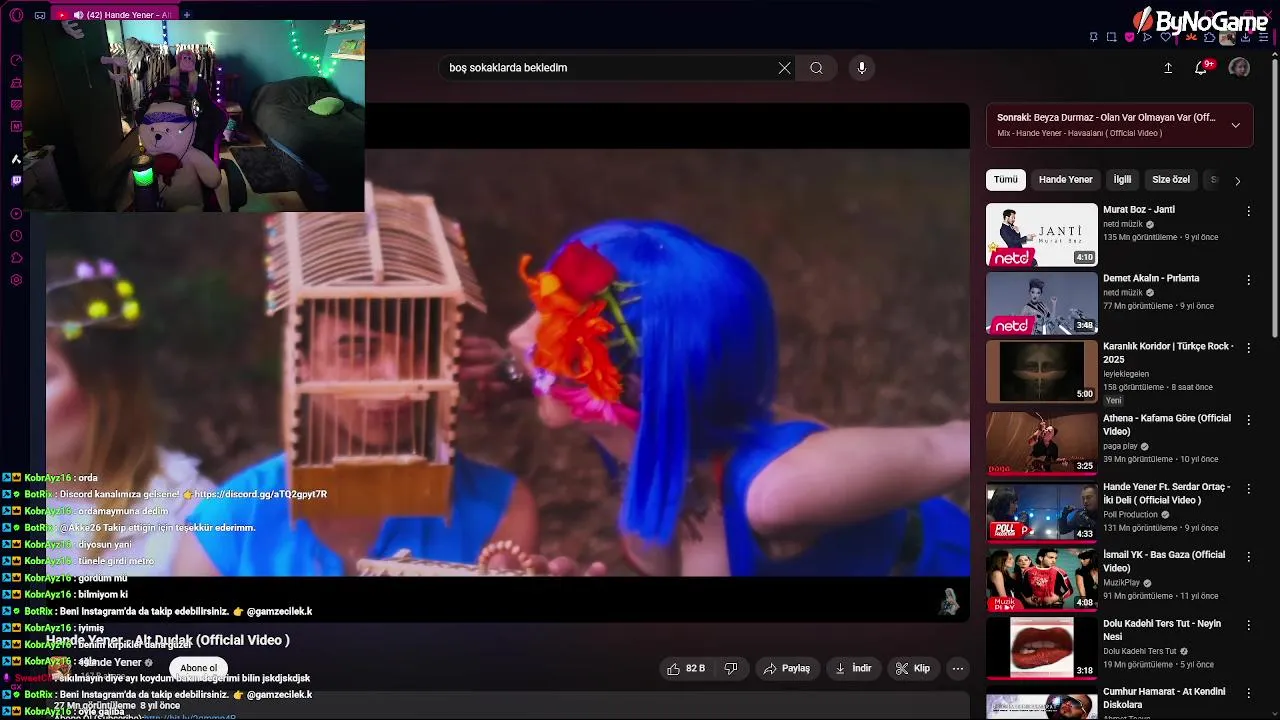The width and height of the screenshot is (1280, 720).
Task: Expand the Sonraki queue panel chevron
Action: (x=1235, y=125)
